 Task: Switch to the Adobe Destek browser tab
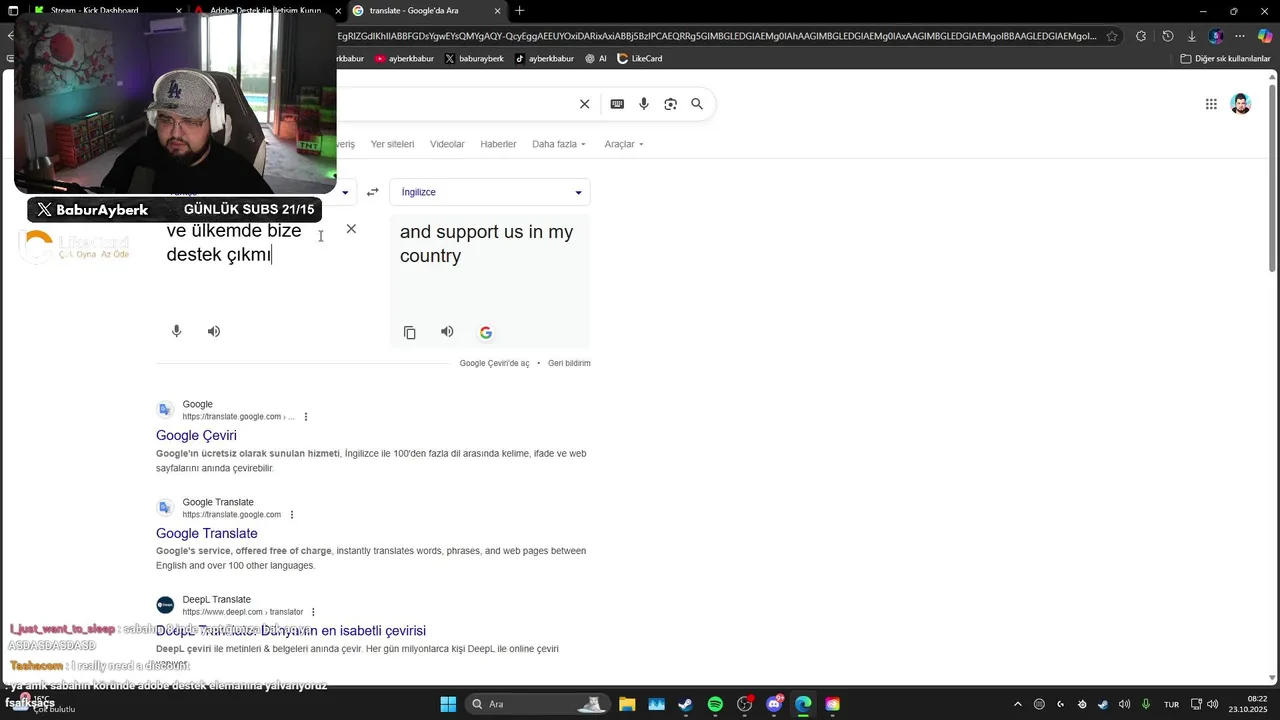265,10
